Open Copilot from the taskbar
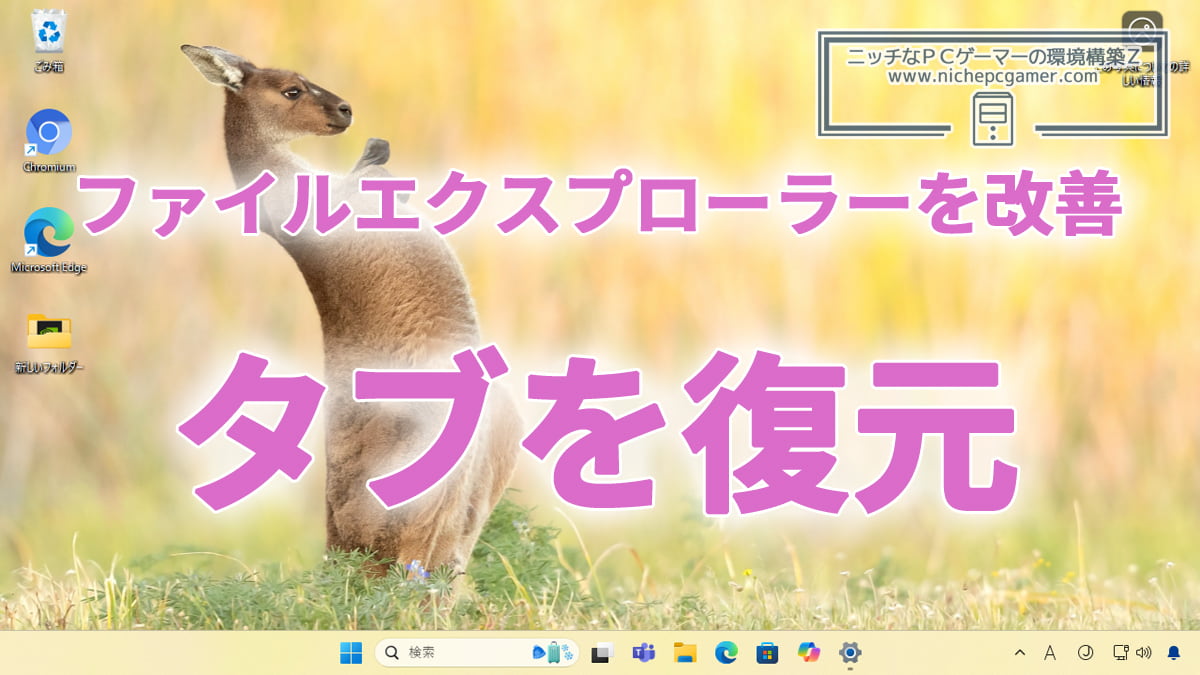The image size is (1200, 675). point(808,653)
